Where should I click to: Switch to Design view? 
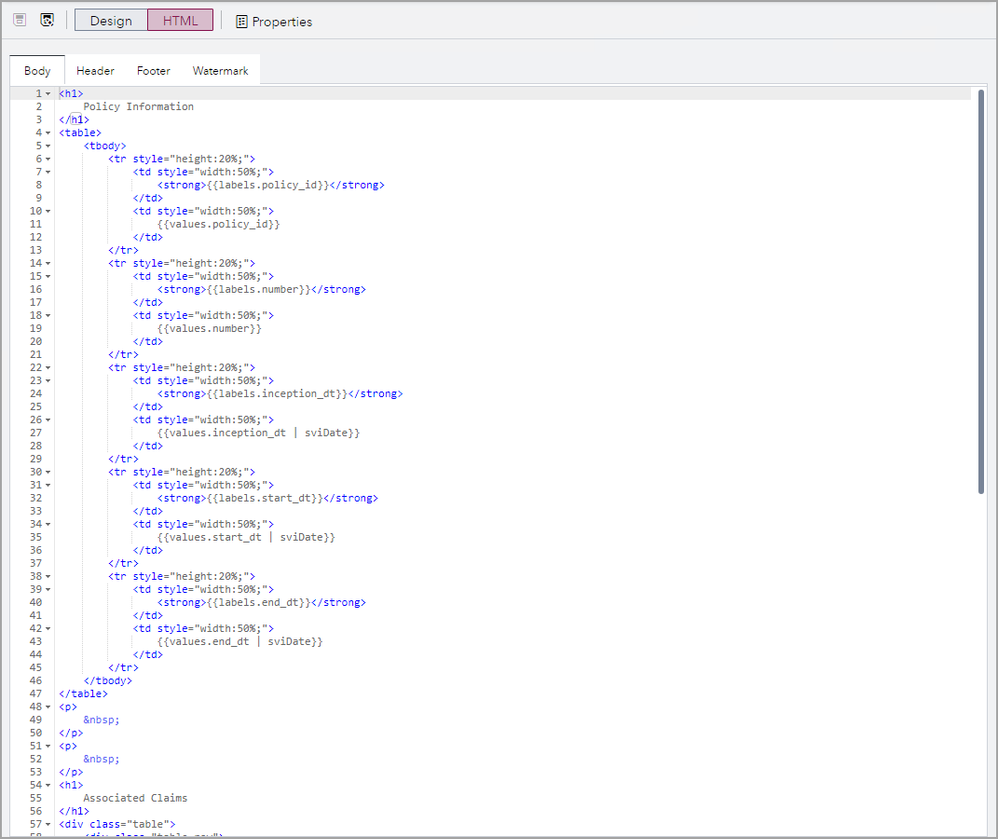tap(110, 21)
